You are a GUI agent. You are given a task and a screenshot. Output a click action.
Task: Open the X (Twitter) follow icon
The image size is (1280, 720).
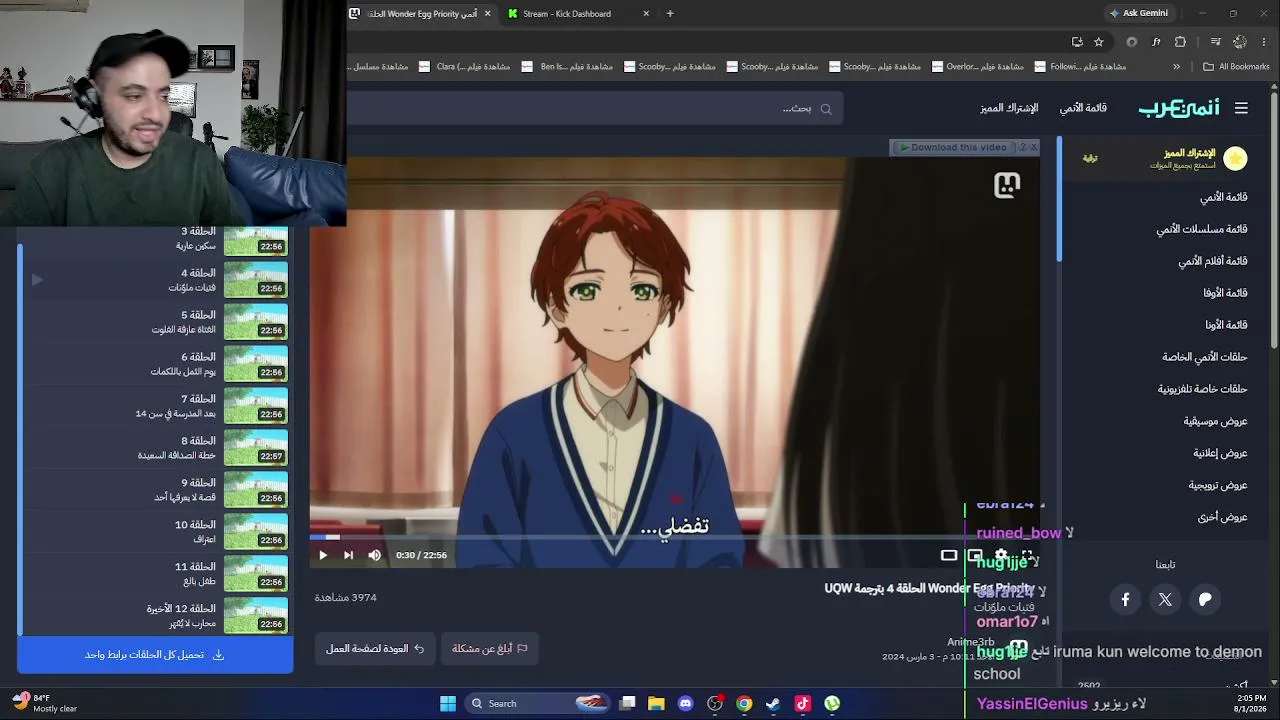click(1165, 599)
